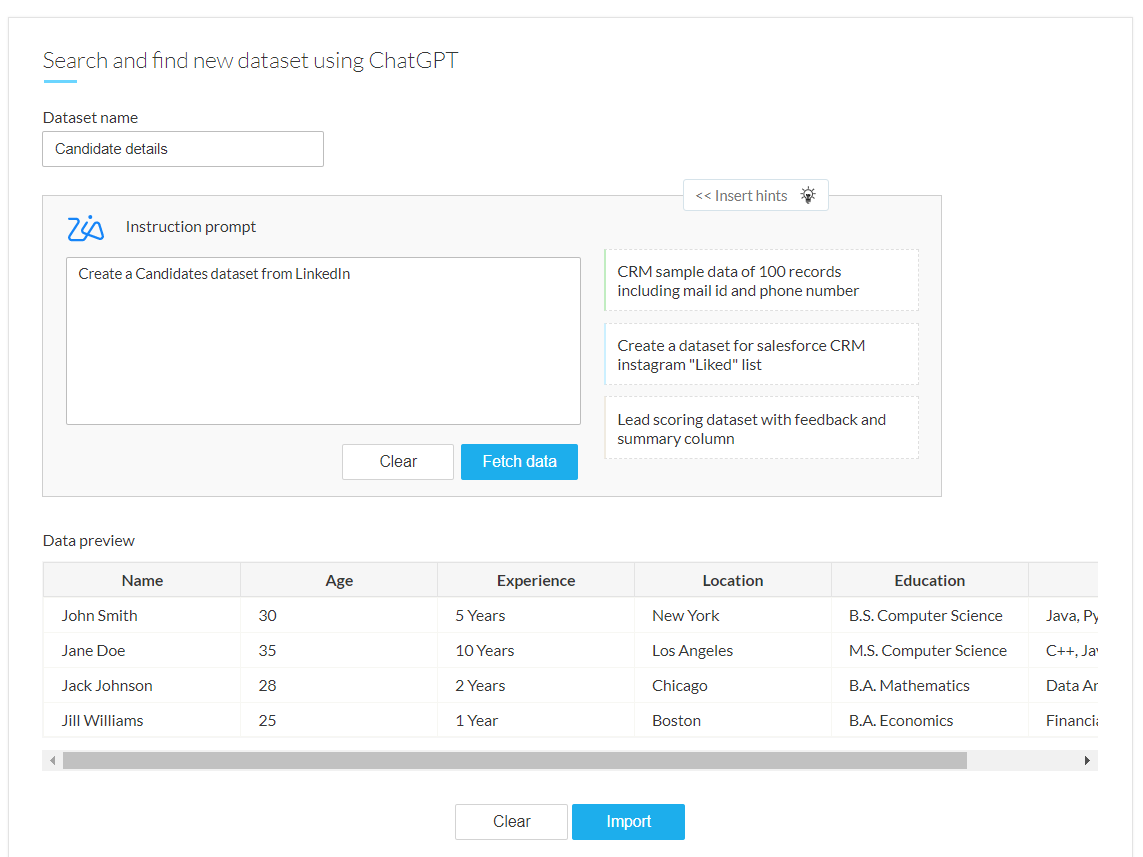Click the Dataset name input field
The image size is (1143, 857).
click(x=183, y=149)
